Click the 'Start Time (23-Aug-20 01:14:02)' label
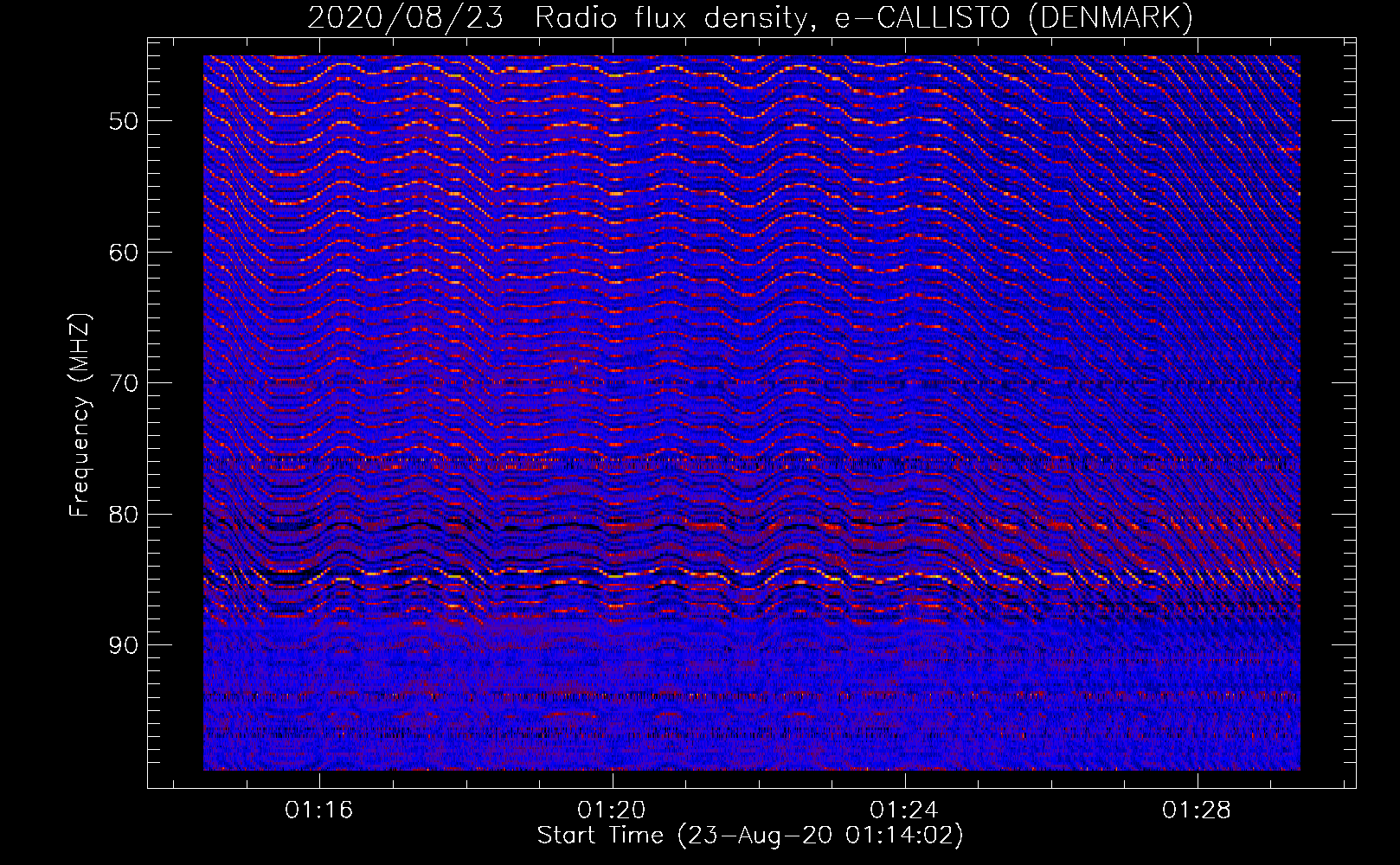The image size is (1400, 865). click(750, 836)
